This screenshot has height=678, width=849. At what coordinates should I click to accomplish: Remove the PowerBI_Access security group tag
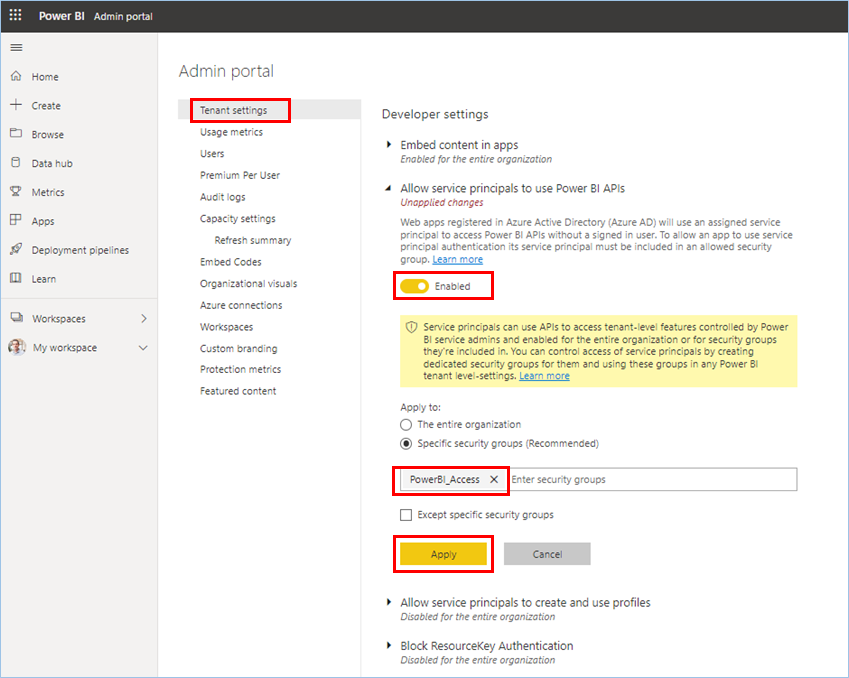point(494,479)
